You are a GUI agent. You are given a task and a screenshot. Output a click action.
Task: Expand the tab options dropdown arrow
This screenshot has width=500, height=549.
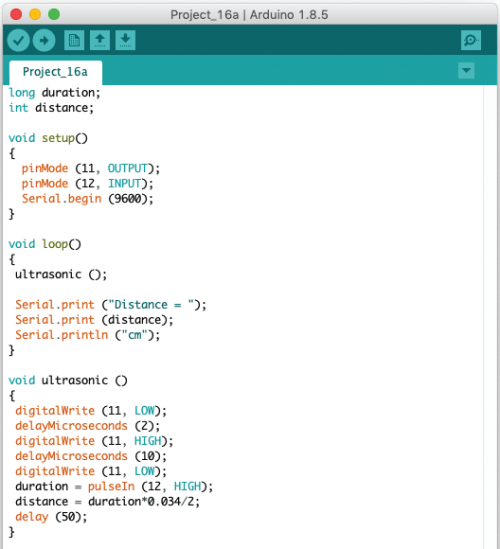pos(466,71)
